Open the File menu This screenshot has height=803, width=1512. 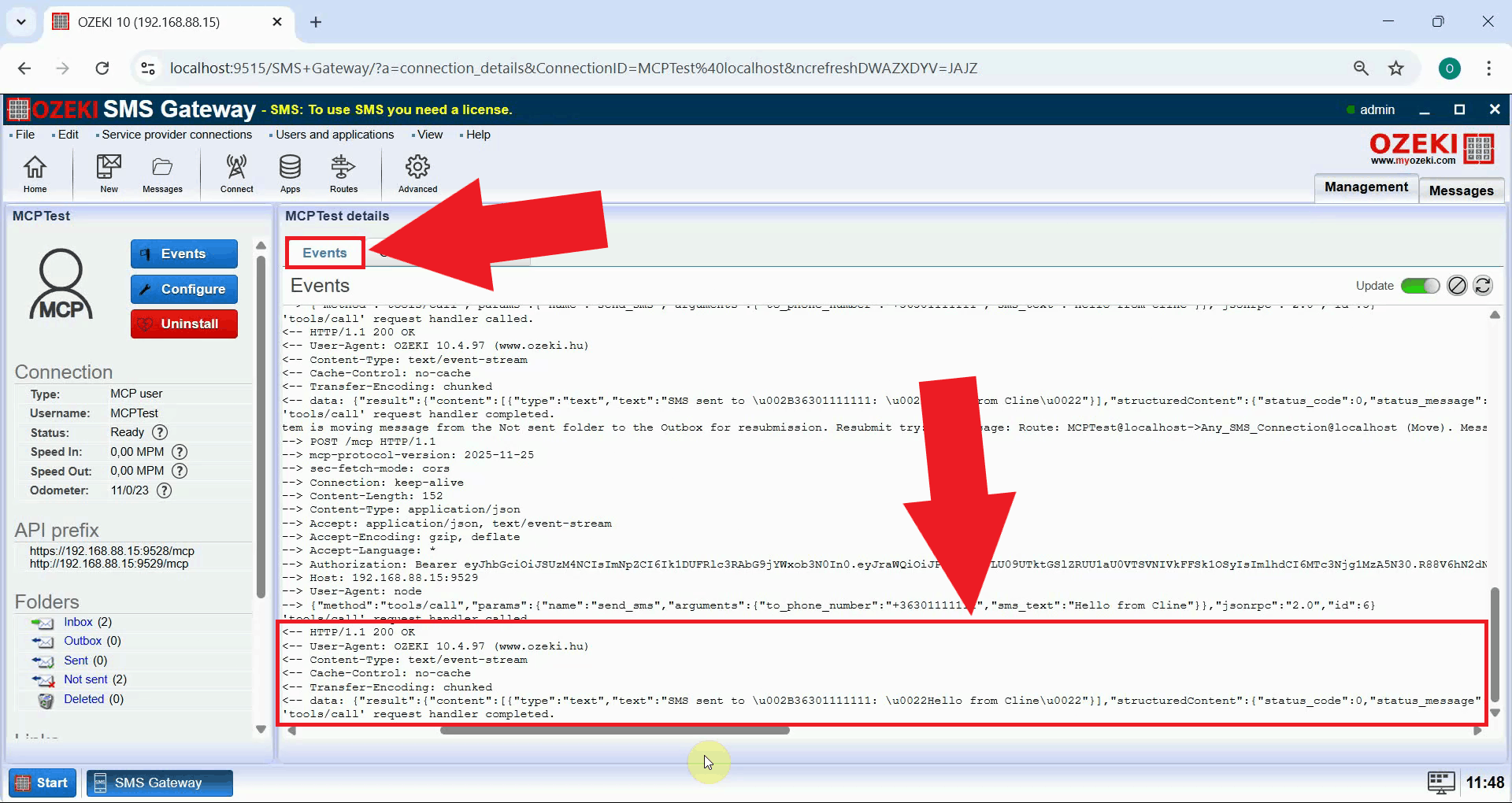coord(25,135)
